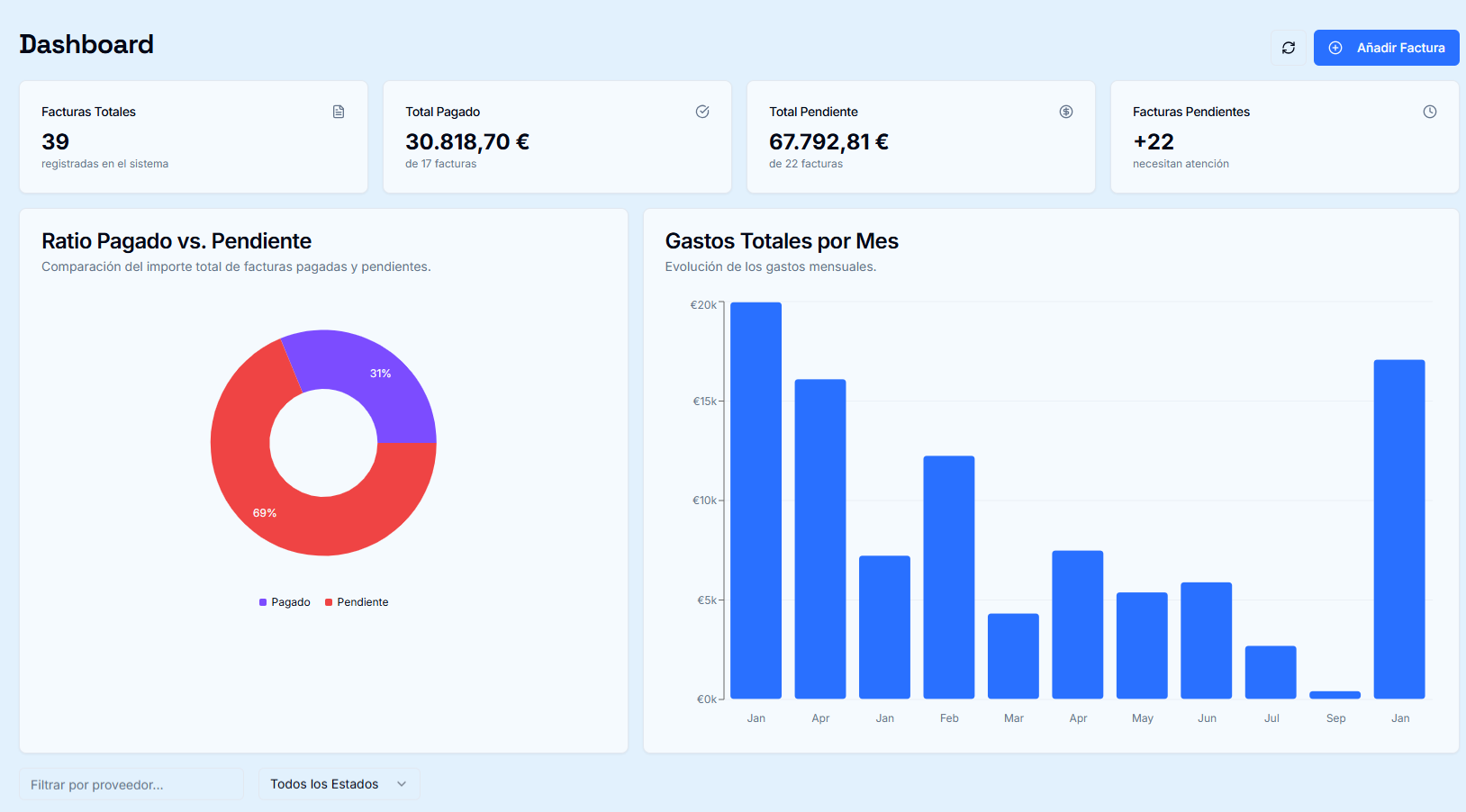Expand the status filter chevron
This screenshot has width=1466, height=812.
click(x=402, y=783)
